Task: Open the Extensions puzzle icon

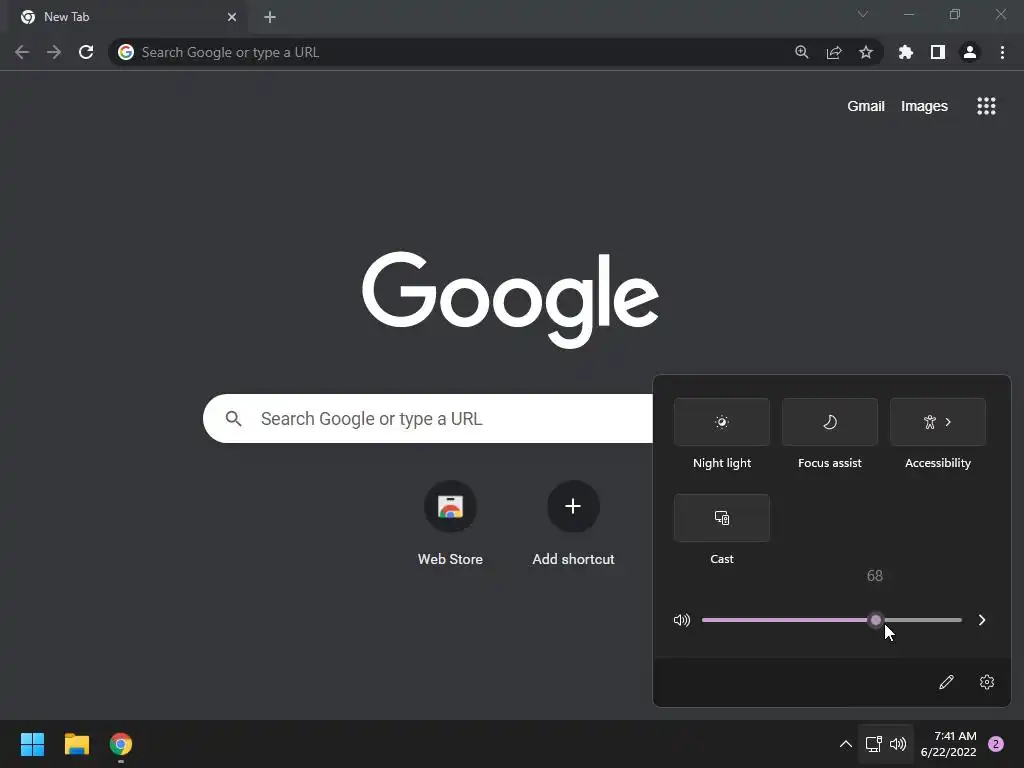Action: [x=906, y=52]
